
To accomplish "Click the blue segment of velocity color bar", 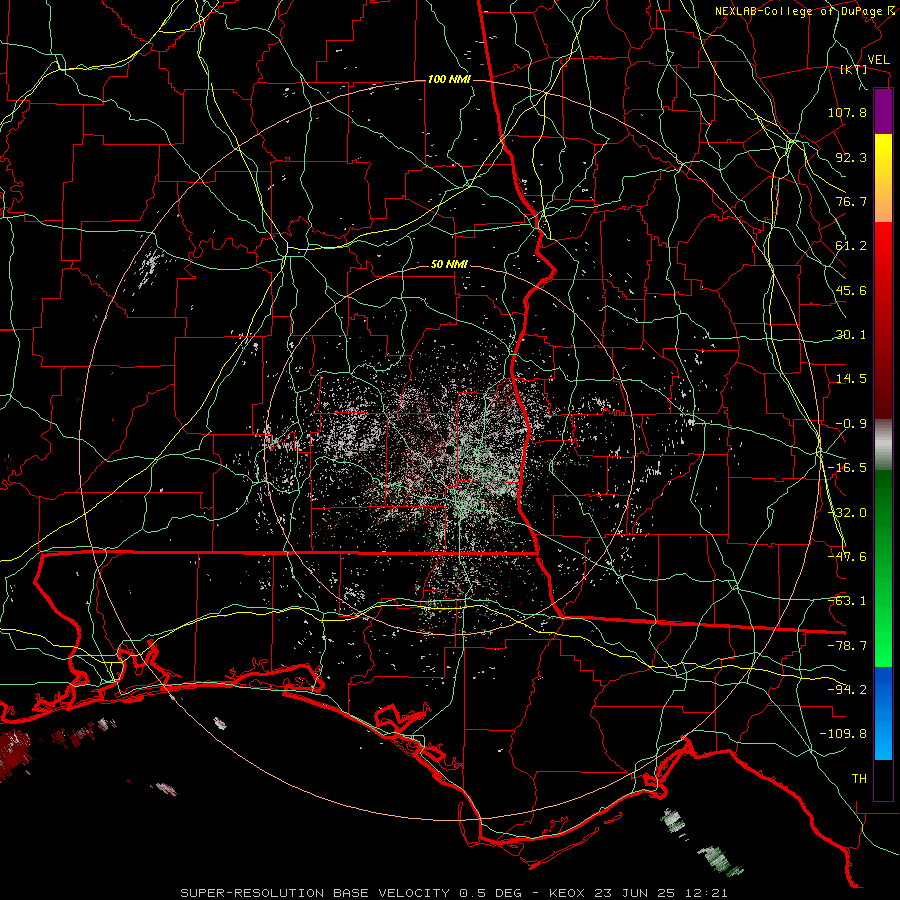I will click(x=883, y=713).
